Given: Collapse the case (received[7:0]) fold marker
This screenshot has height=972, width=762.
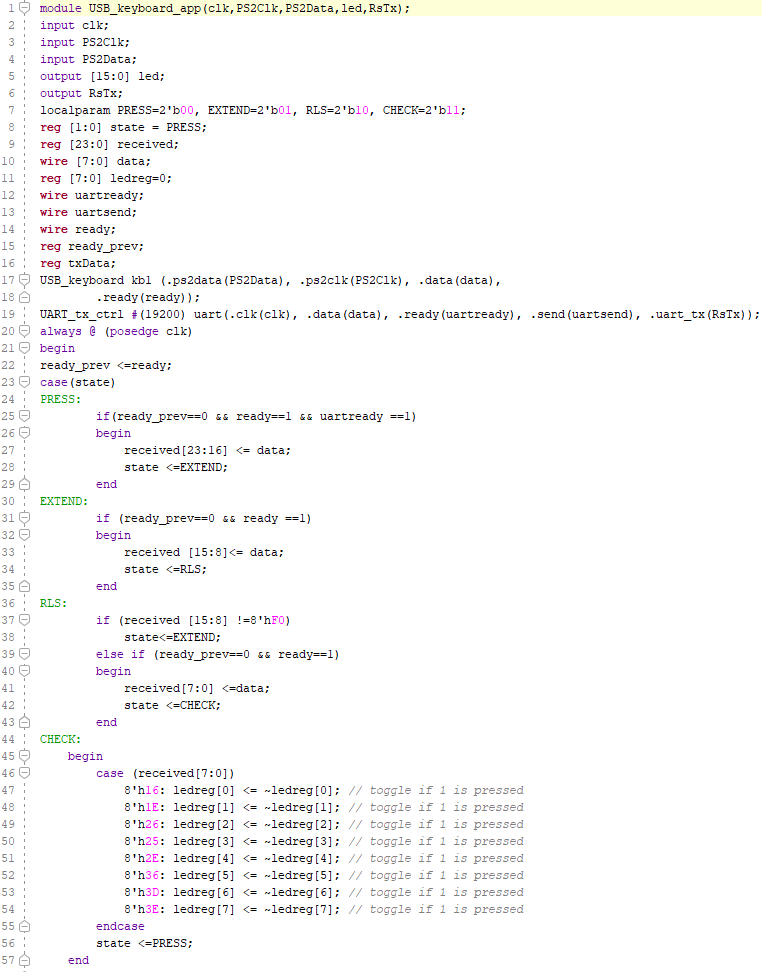Looking at the screenshot, I should (25, 773).
